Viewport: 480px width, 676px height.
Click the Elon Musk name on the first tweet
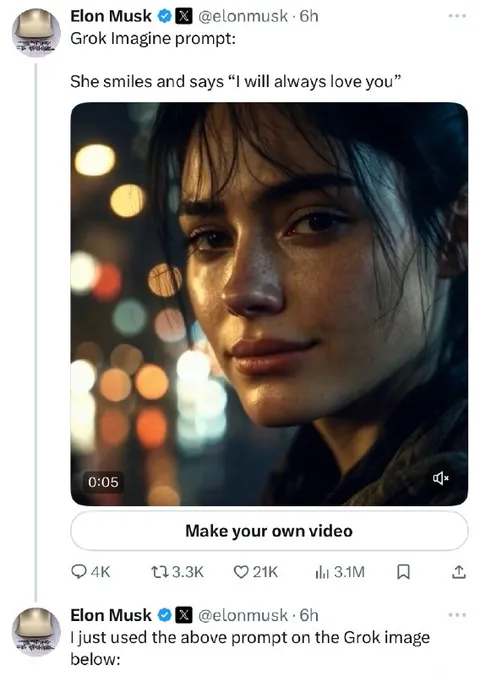[x=111, y=16]
